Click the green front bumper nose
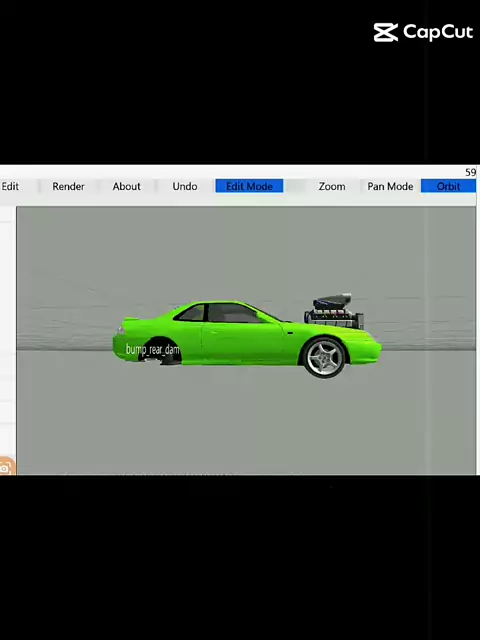480x640 pixels. (365, 351)
